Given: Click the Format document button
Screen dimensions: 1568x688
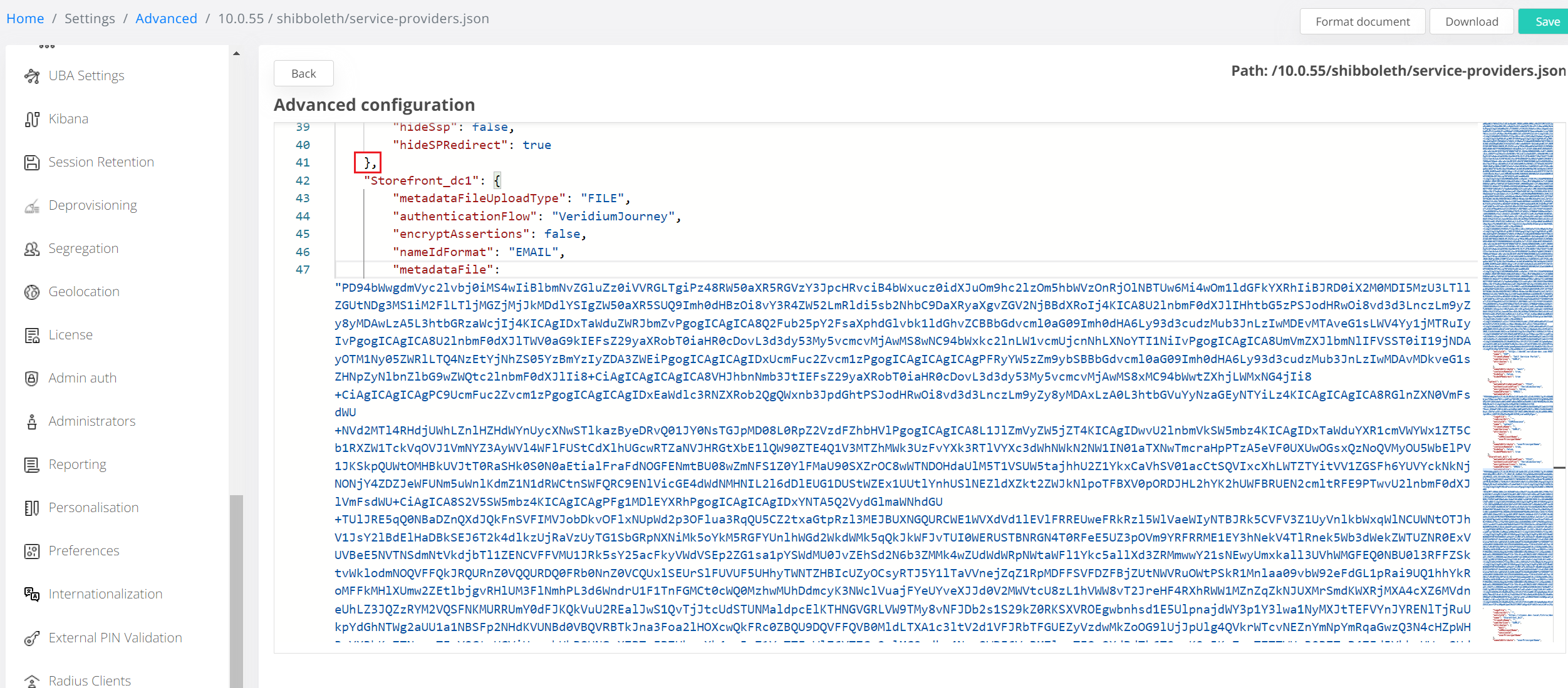Looking at the screenshot, I should [1363, 21].
